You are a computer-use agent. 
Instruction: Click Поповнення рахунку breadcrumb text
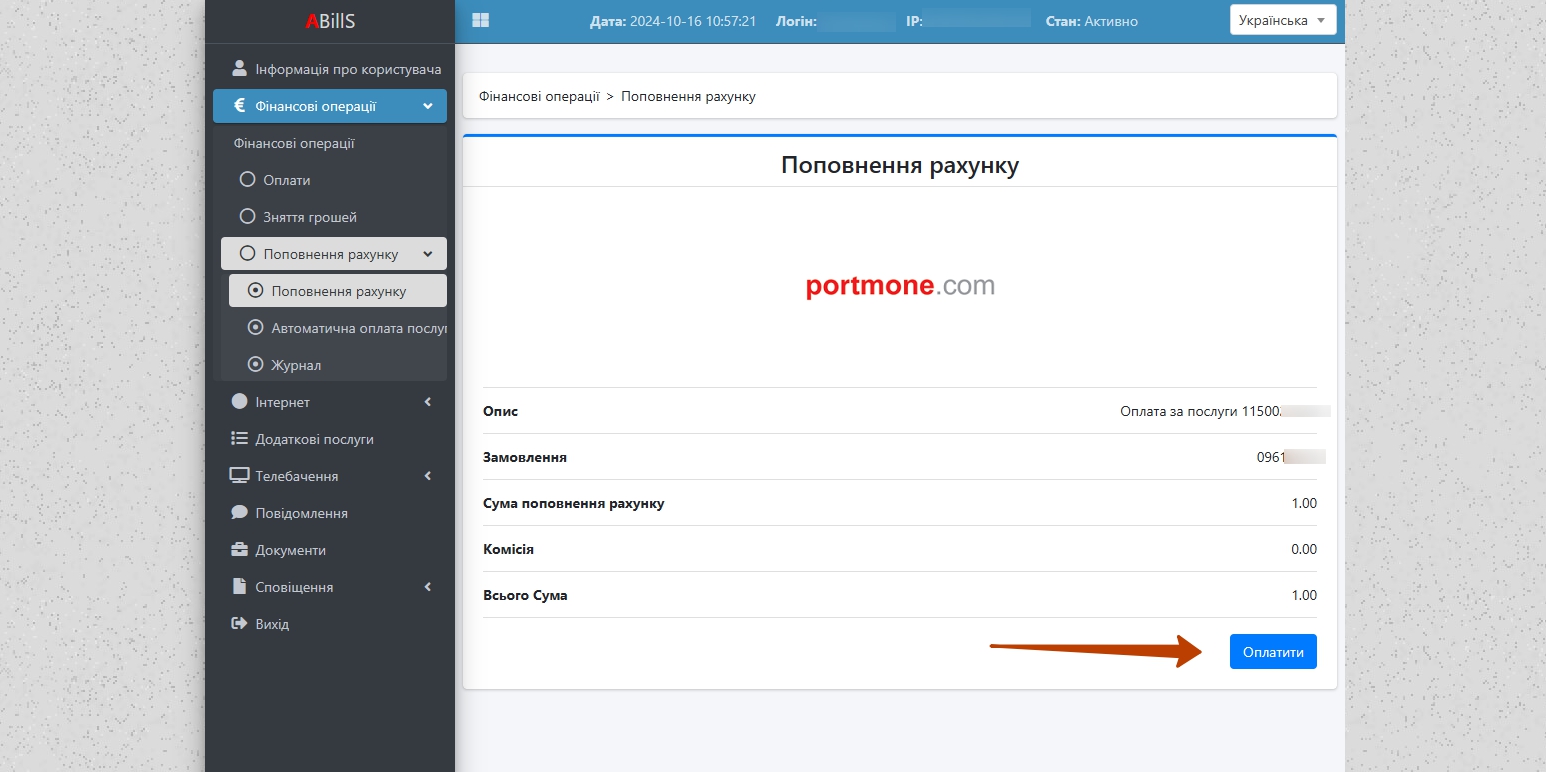tap(688, 97)
